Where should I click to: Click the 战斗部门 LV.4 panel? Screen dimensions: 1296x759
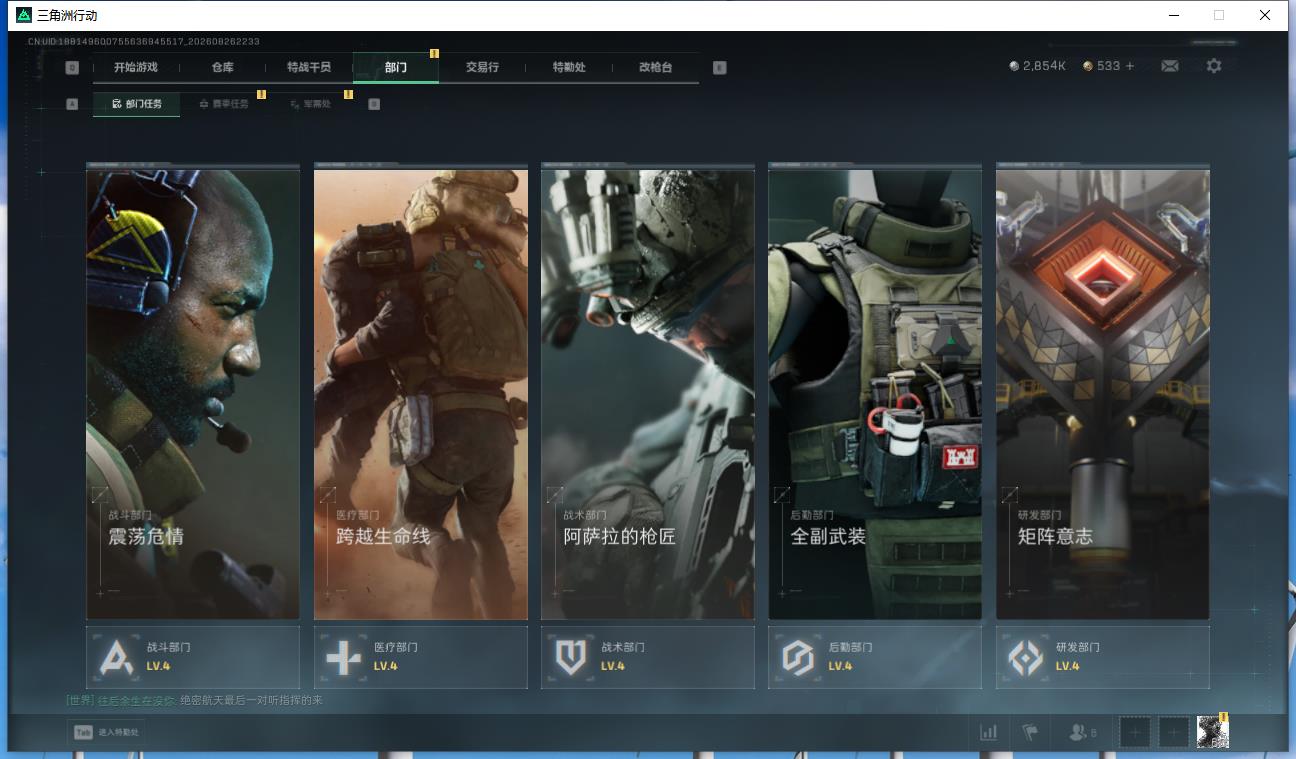click(193, 657)
